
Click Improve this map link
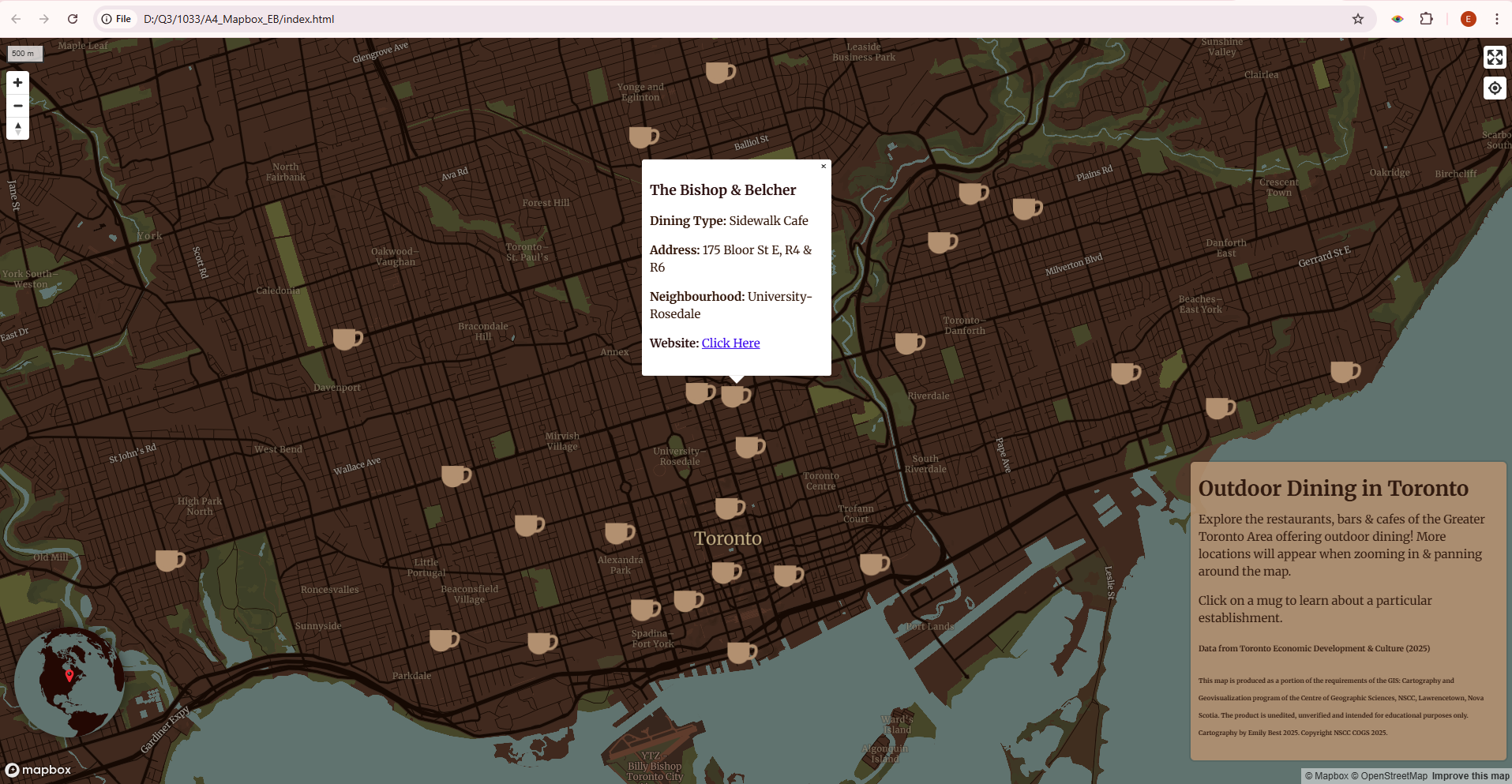click(x=1470, y=776)
